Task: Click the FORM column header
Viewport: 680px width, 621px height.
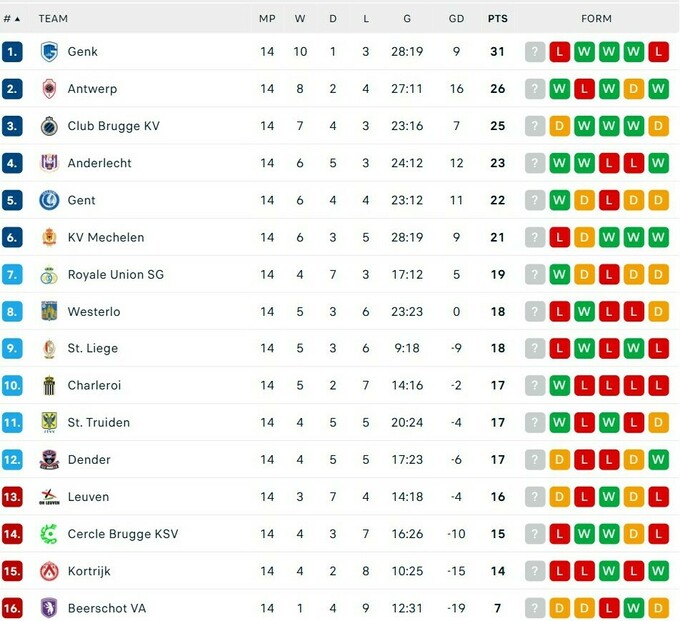Action: (x=596, y=18)
